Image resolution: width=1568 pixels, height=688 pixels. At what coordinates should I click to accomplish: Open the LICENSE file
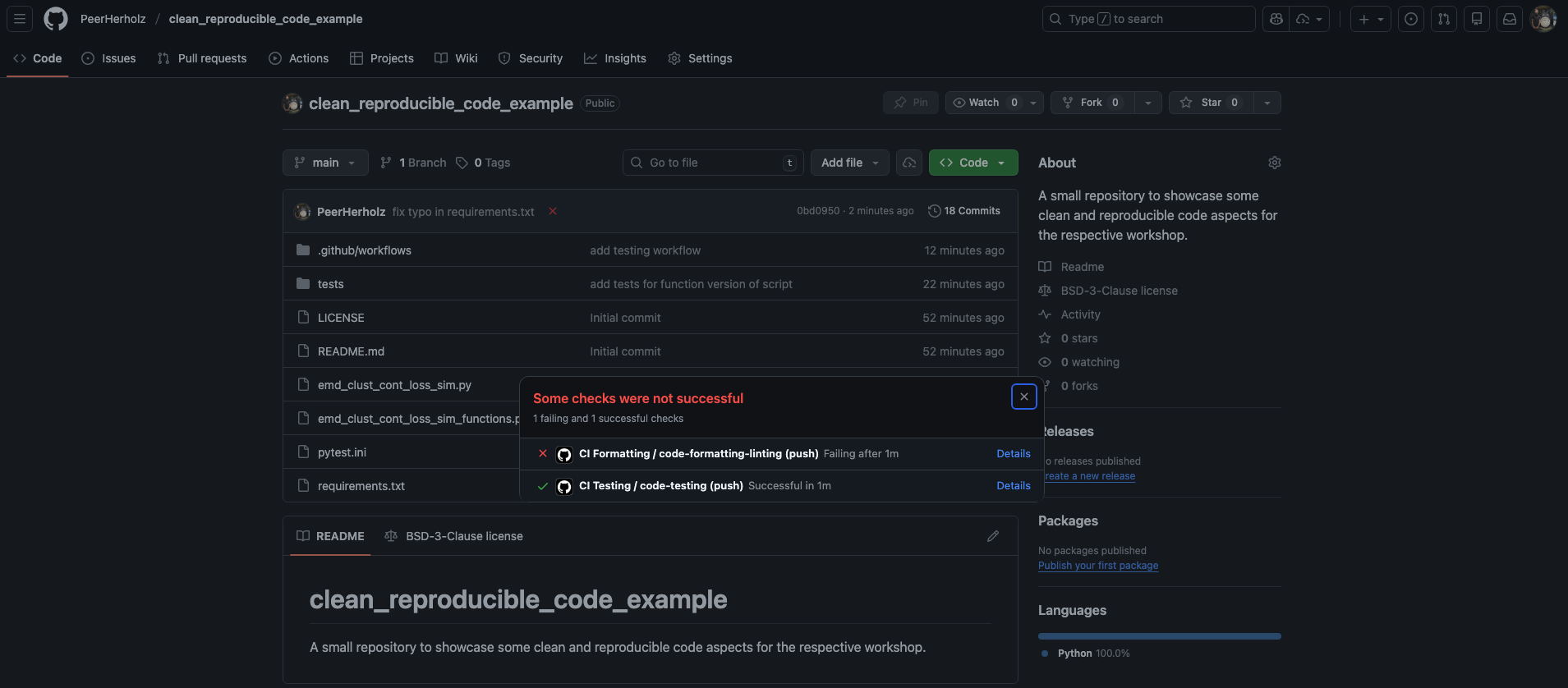(x=341, y=318)
